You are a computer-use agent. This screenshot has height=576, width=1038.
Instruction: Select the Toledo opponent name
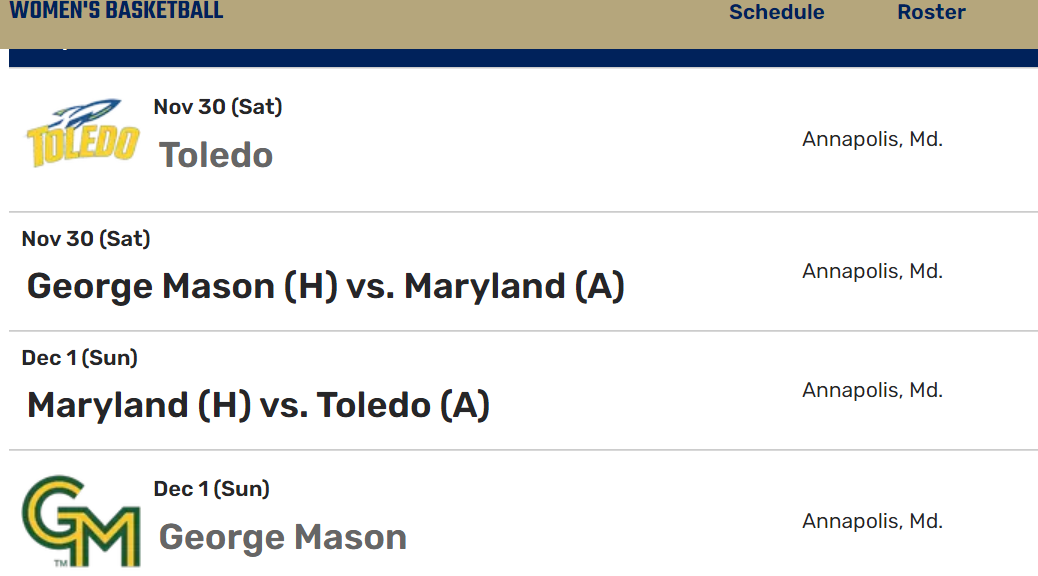[216, 155]
